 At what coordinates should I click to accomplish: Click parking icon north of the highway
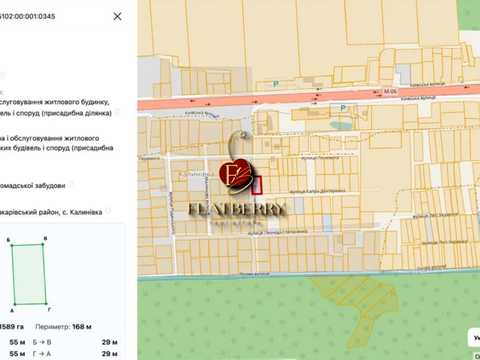point(276,84)
